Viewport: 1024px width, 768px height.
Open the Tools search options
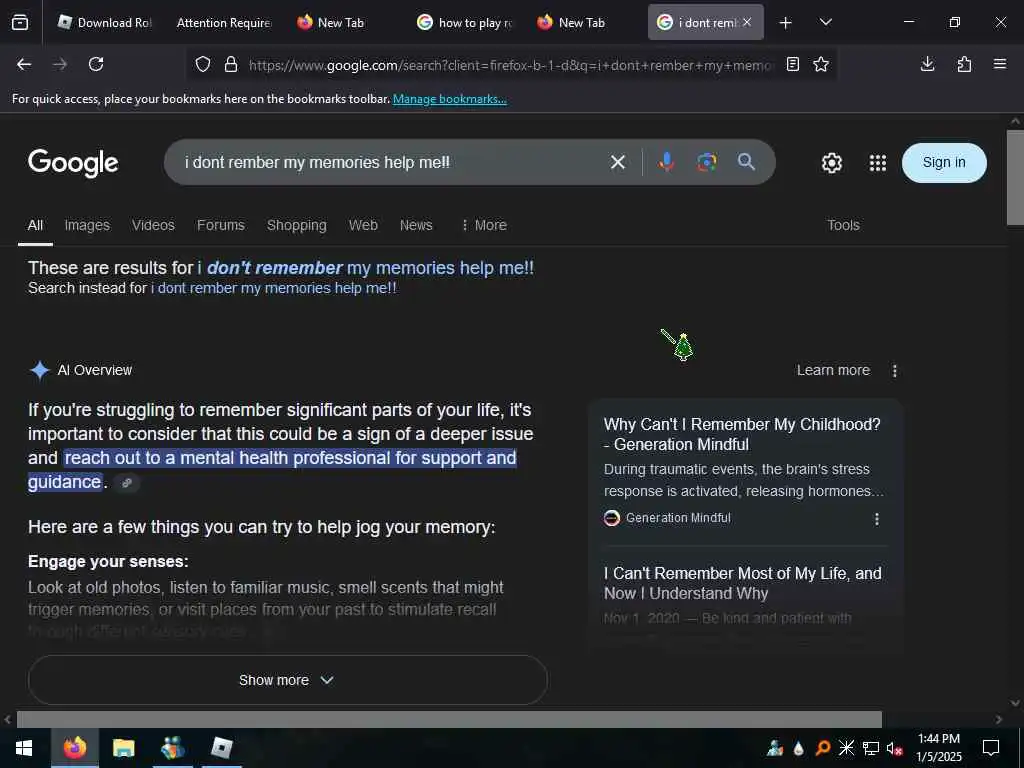(843, 225)
